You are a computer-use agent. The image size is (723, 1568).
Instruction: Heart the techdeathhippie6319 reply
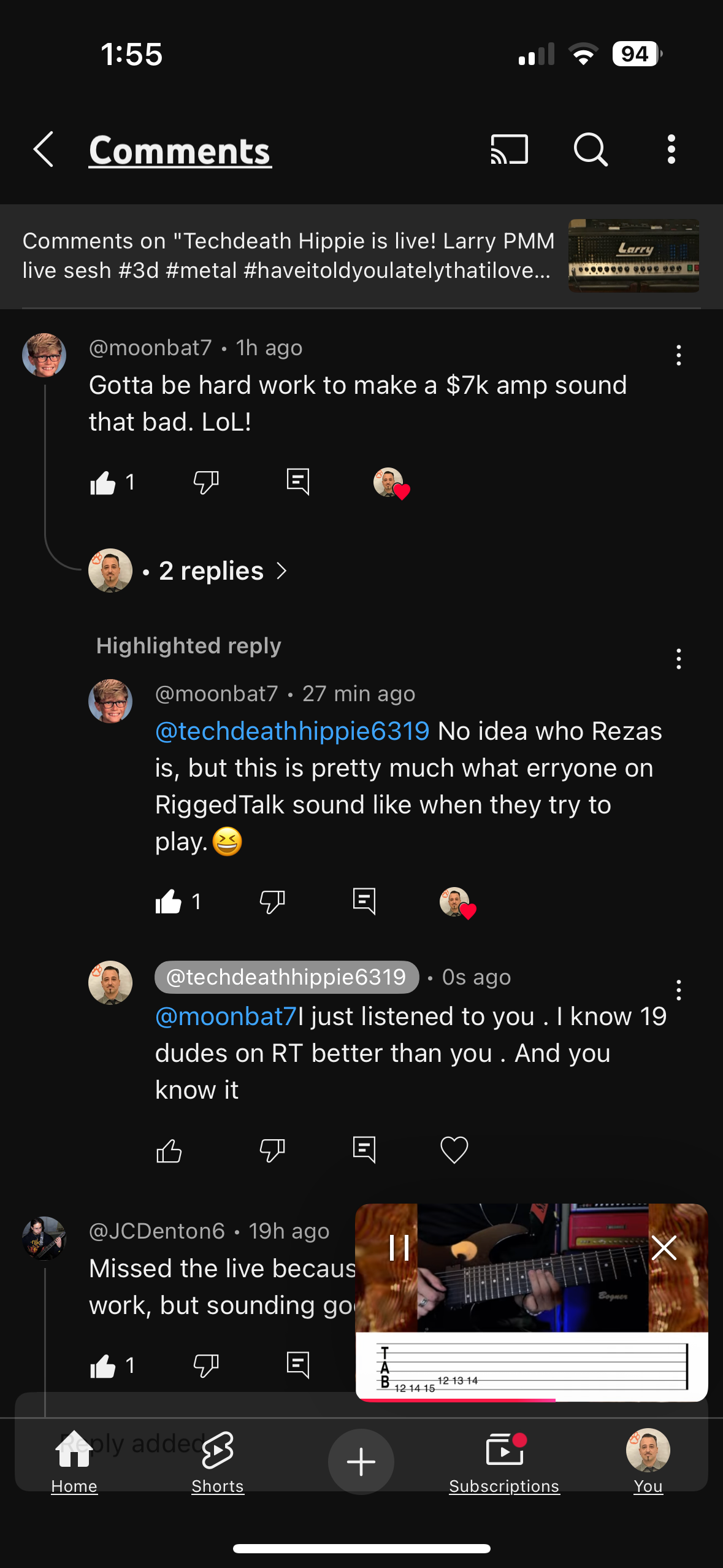tap(454, 1150)
